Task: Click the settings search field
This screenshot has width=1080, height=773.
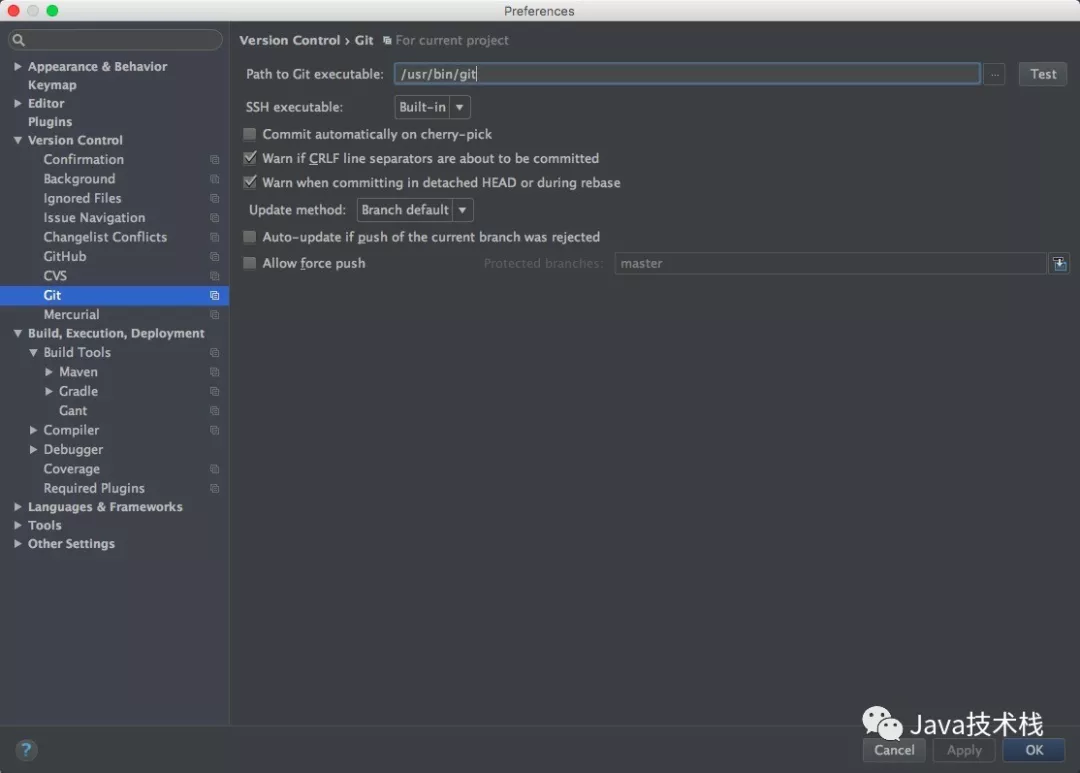Action: (115, 40)
